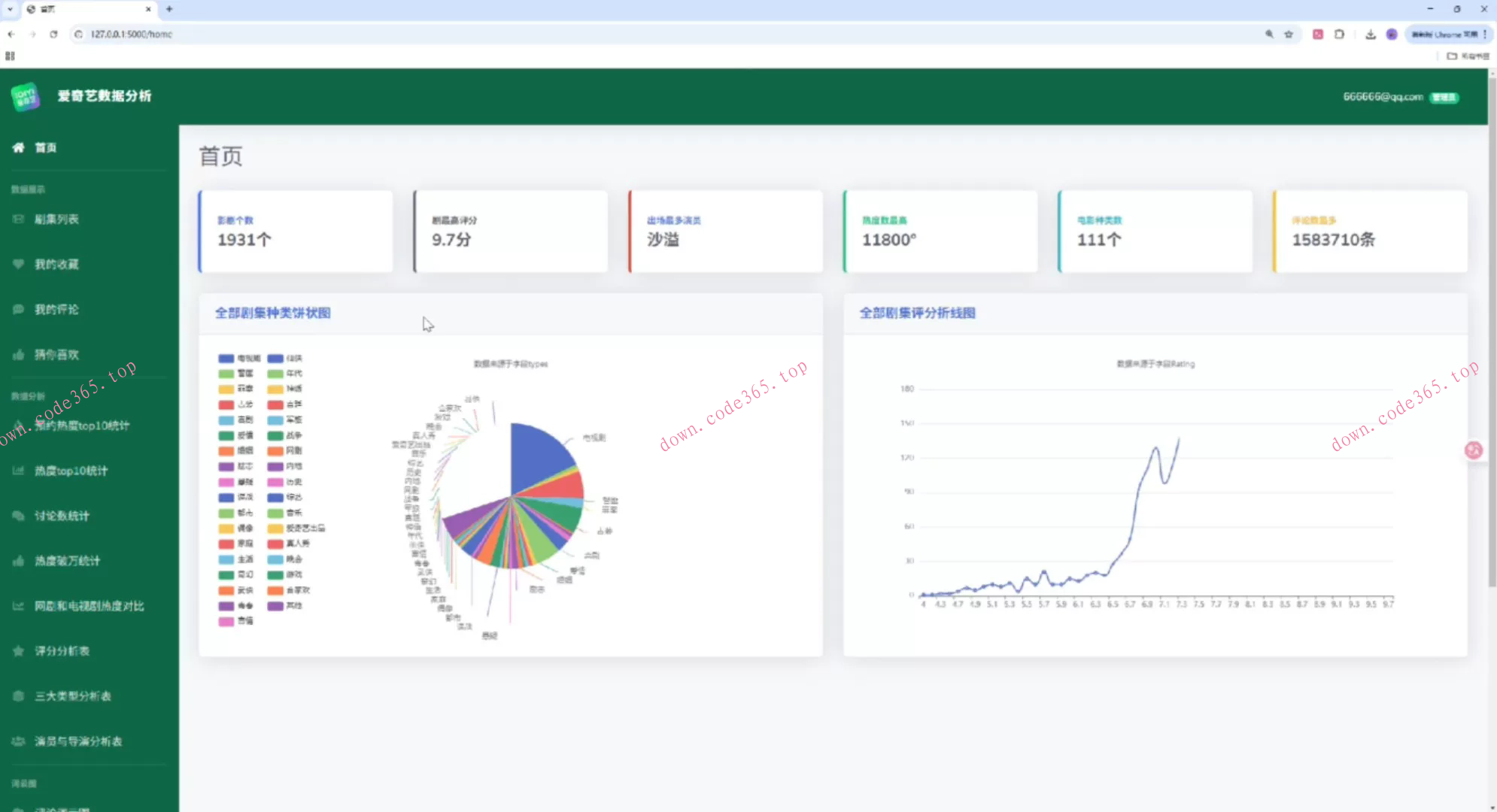Click the green admin badge next to the email
Viewport: 1497px width, 812px height.
point(1444,98)
